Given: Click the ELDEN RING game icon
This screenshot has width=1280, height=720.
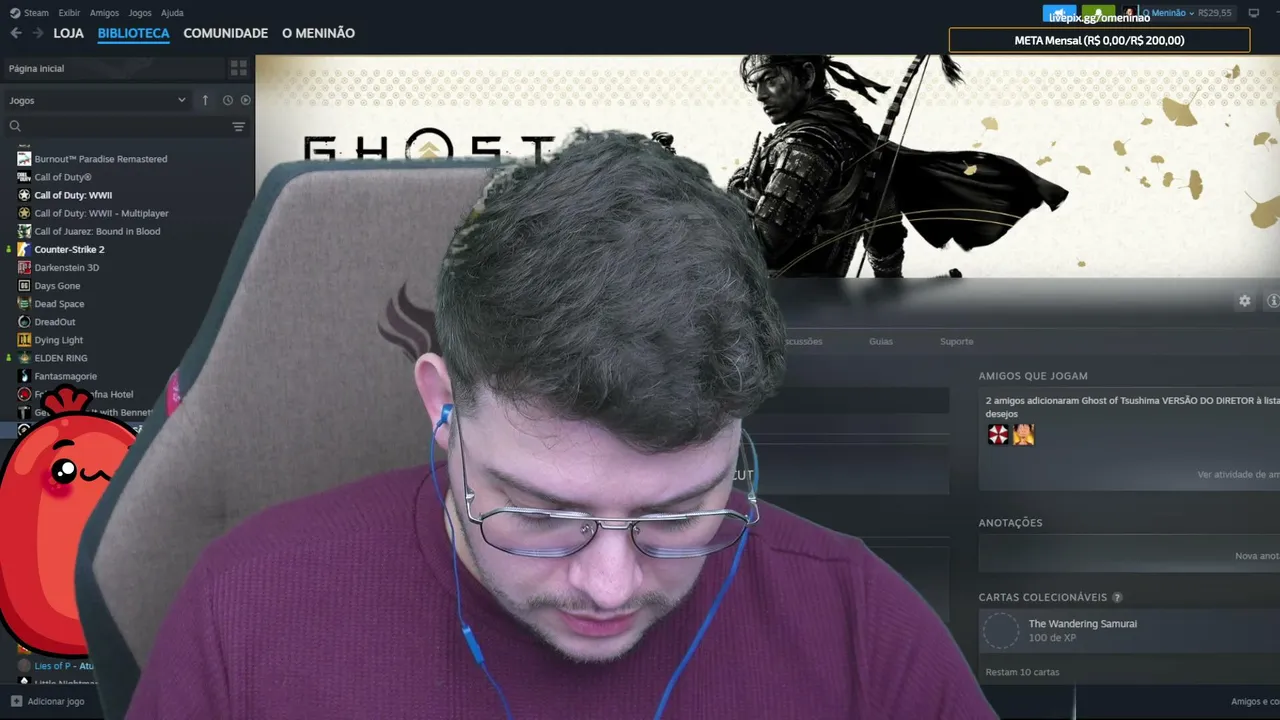Looking at the screenshot, I should click(x=24, y=358).
